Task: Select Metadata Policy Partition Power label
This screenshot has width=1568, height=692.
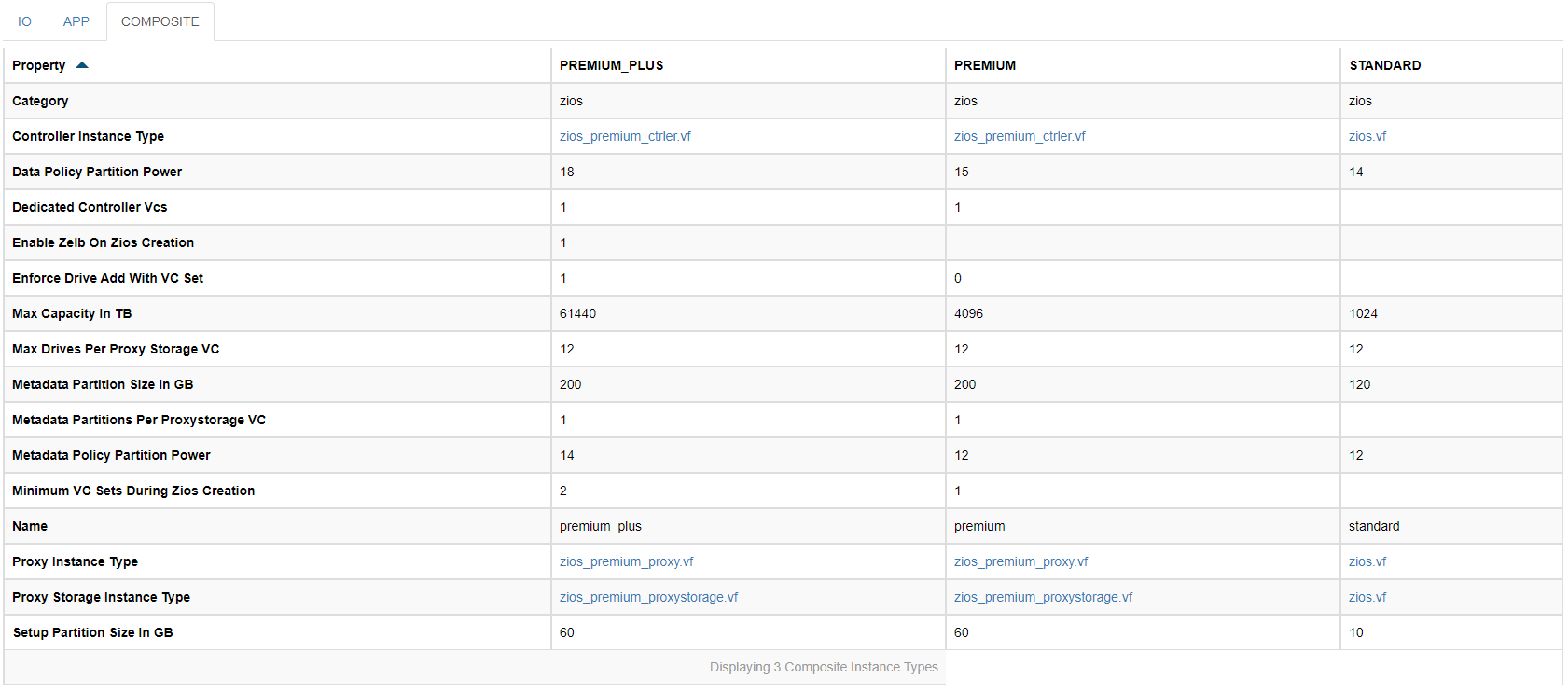Action: (x=111, y=455)
